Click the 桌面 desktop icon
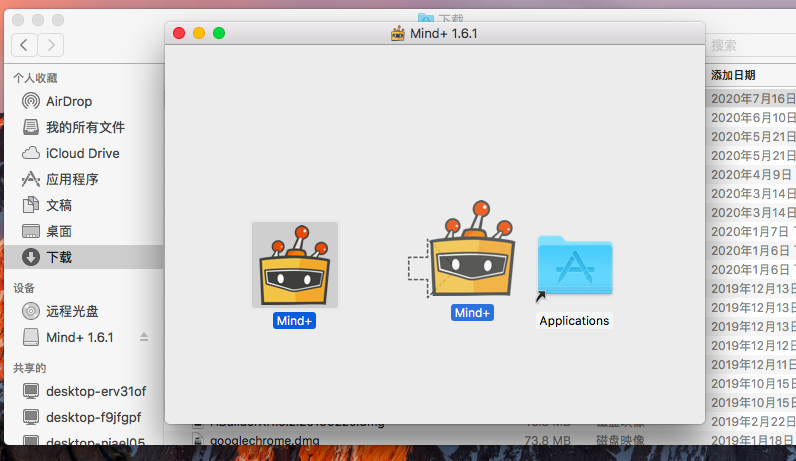The height and width of the screenshot is (461, 796). point(31,232)
